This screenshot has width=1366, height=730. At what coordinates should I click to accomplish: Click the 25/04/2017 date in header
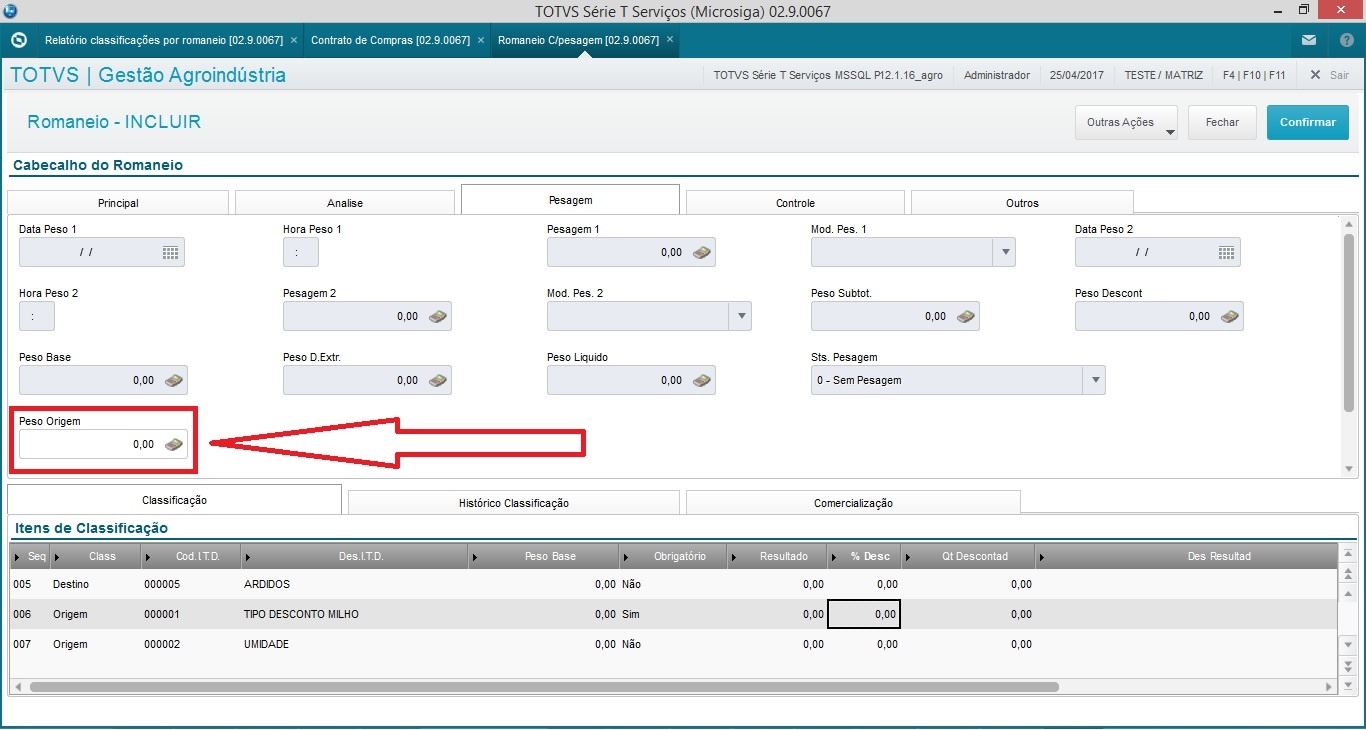[1076, 75]
